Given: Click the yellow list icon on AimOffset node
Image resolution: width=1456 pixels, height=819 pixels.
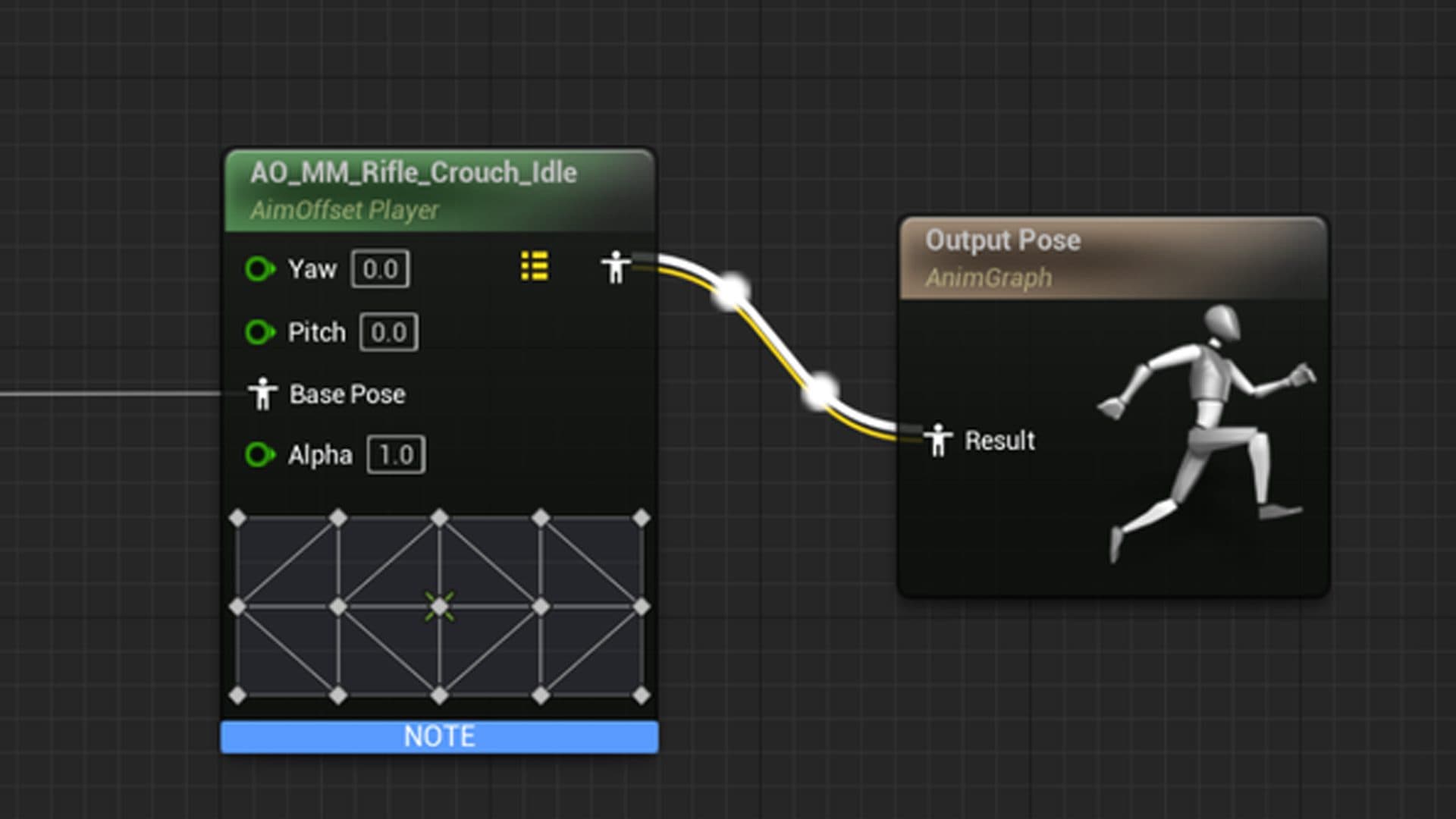Looking at the screenshot, I should 535,266.
